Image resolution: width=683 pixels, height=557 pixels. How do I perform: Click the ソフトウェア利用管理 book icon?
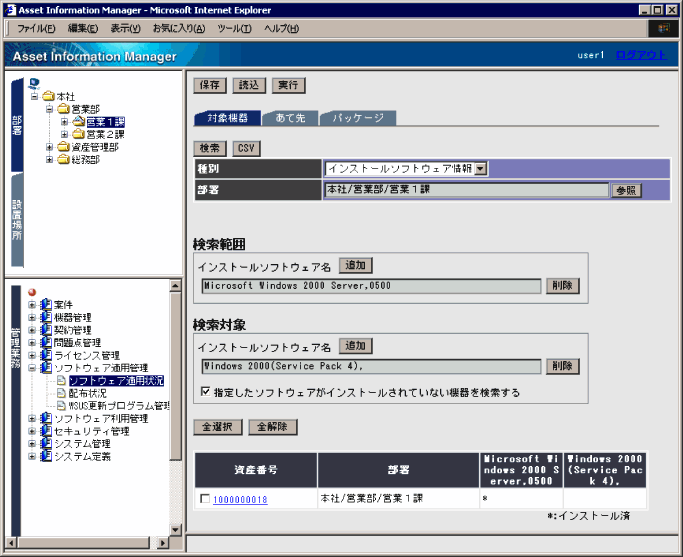pyautogui.click(x=46, y=419)
